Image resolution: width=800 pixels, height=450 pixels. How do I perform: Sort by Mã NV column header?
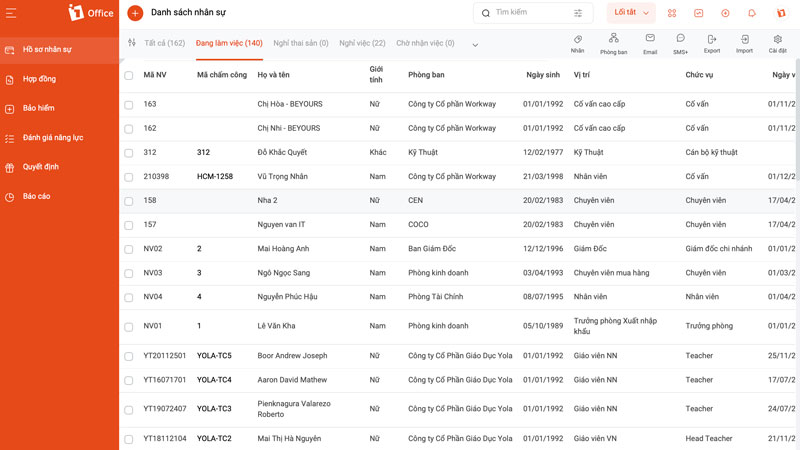coord(155,75)
